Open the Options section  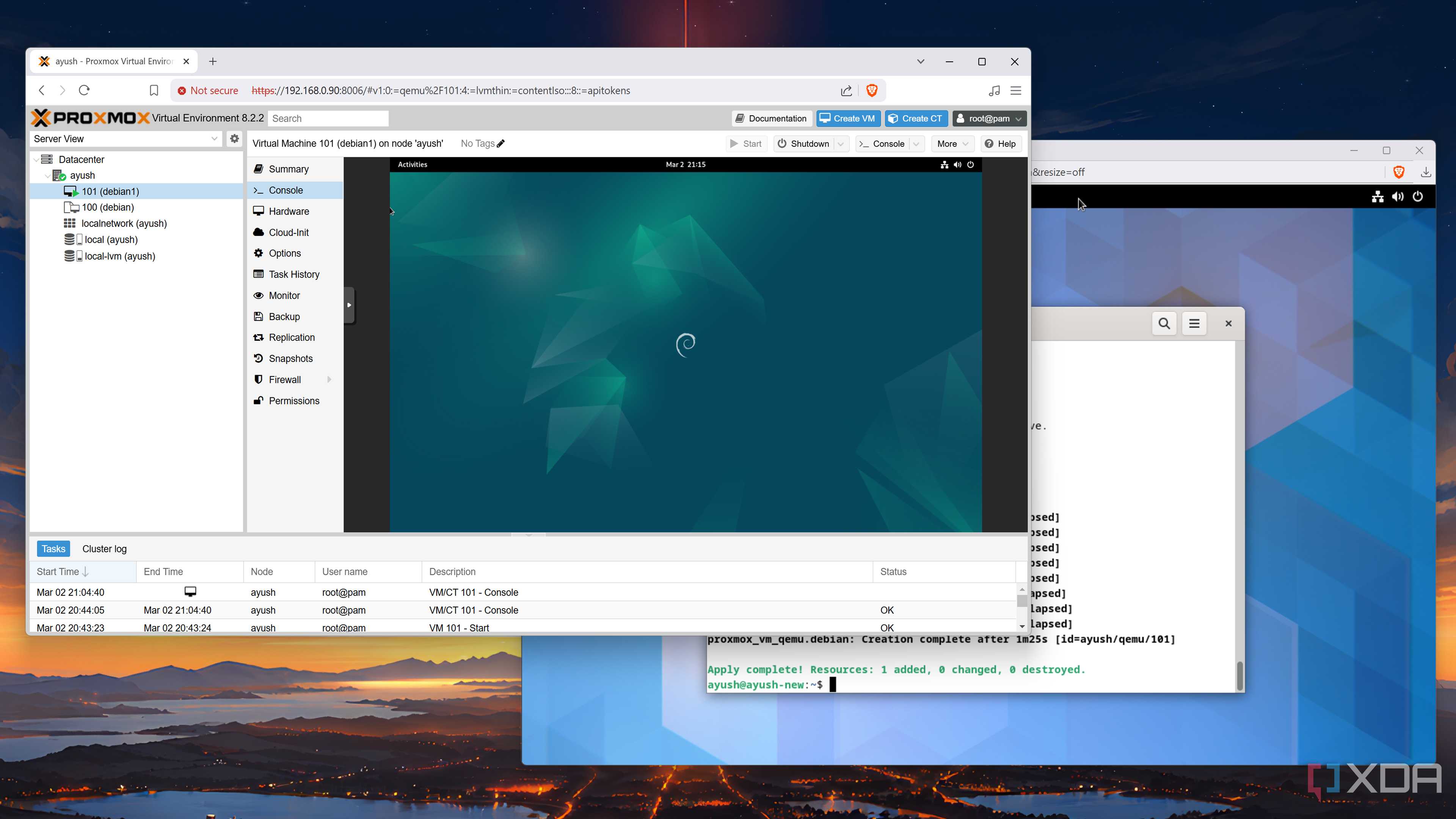284,253
